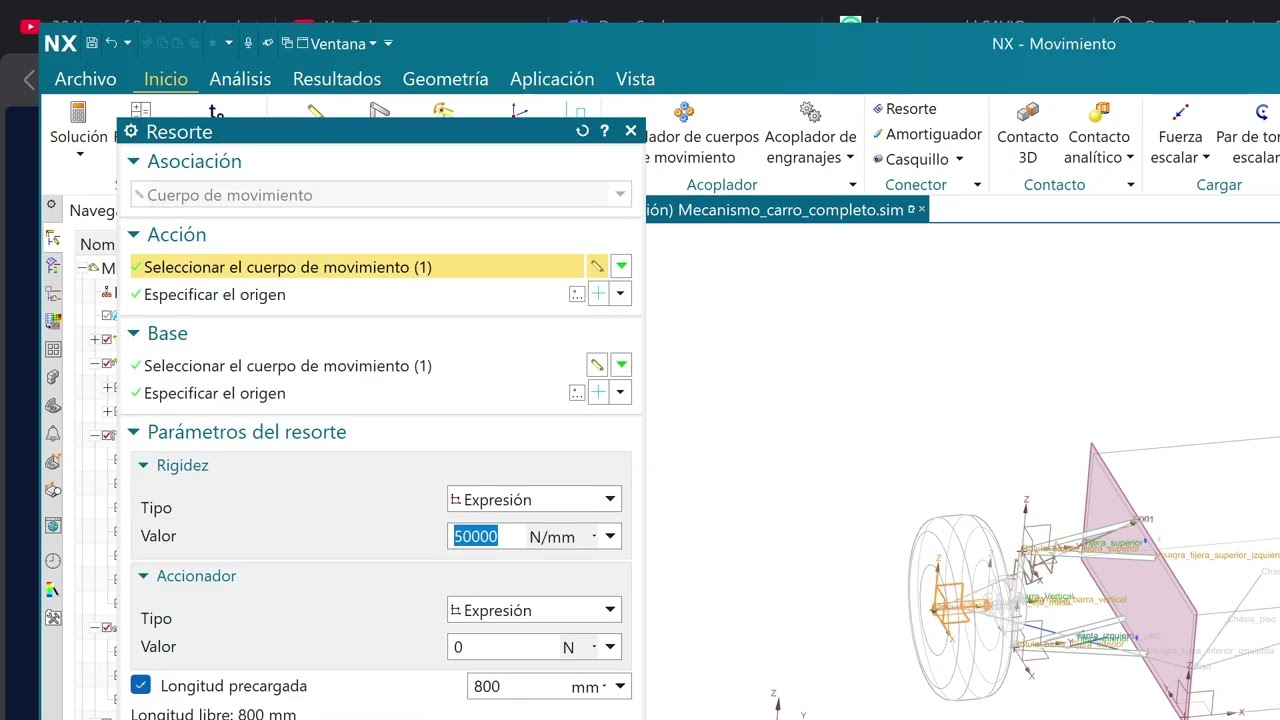Expand the Conector group dropdown arrow
Viewport: 1280px width, 720px height.
[x=977, y=185]
